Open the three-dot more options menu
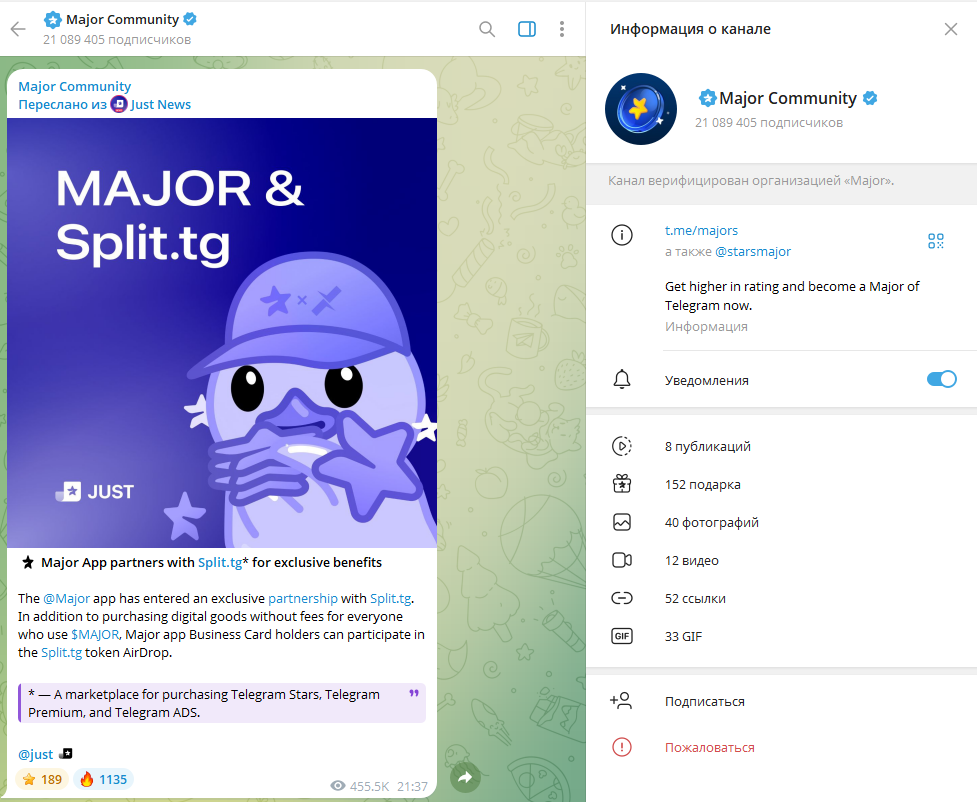 click(x=561, y=29)
